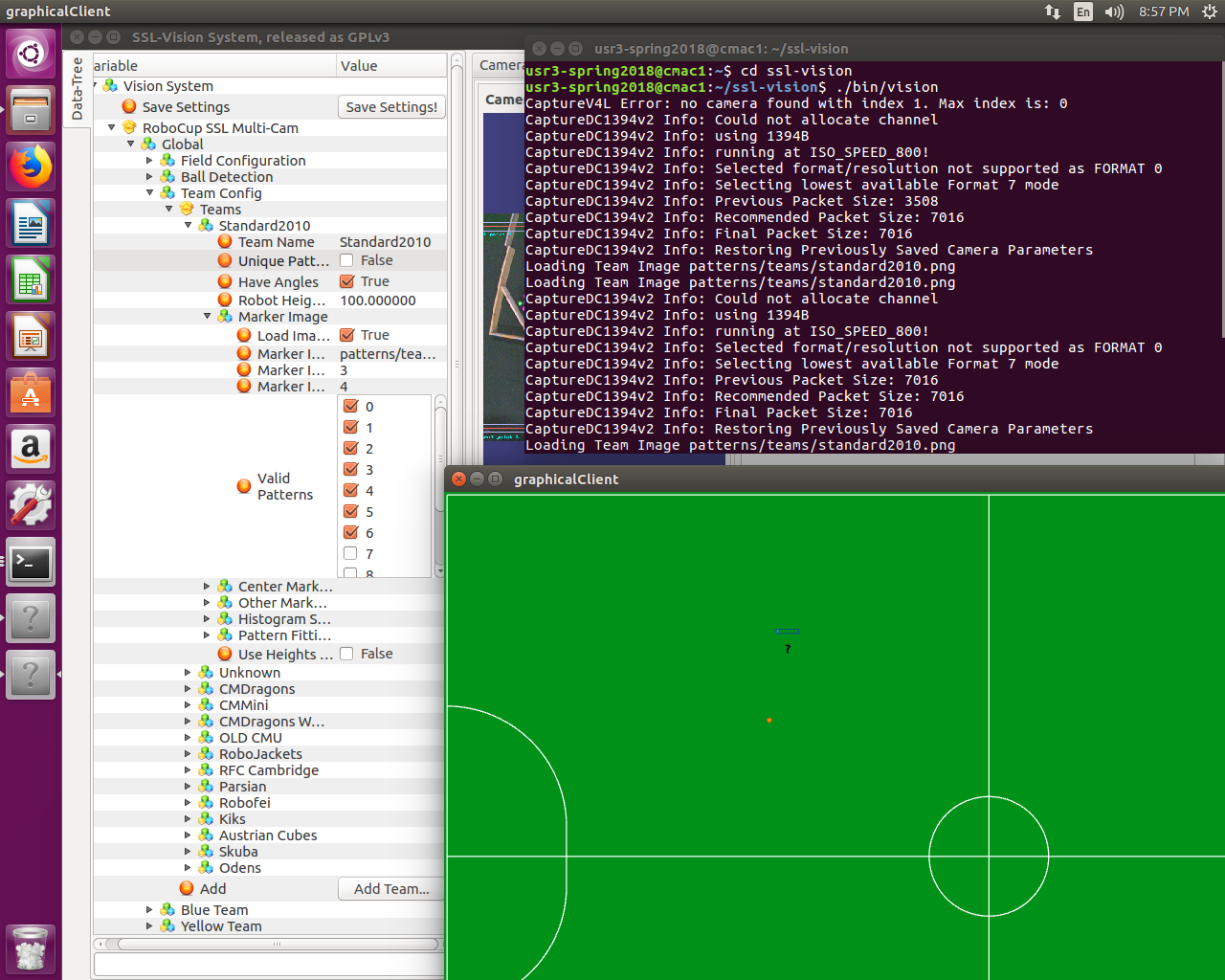The width and height of the screenshot is (1225, 980).
Task: Disable the Have Angles checkbox
Action: [x=346, y=281]
